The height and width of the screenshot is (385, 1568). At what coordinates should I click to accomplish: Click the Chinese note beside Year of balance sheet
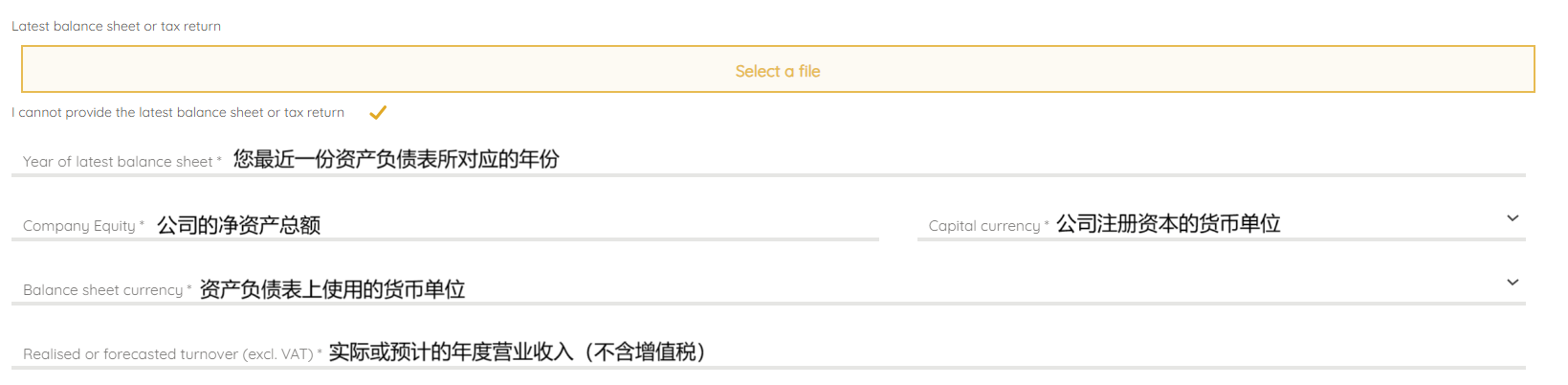coord(396,159)
